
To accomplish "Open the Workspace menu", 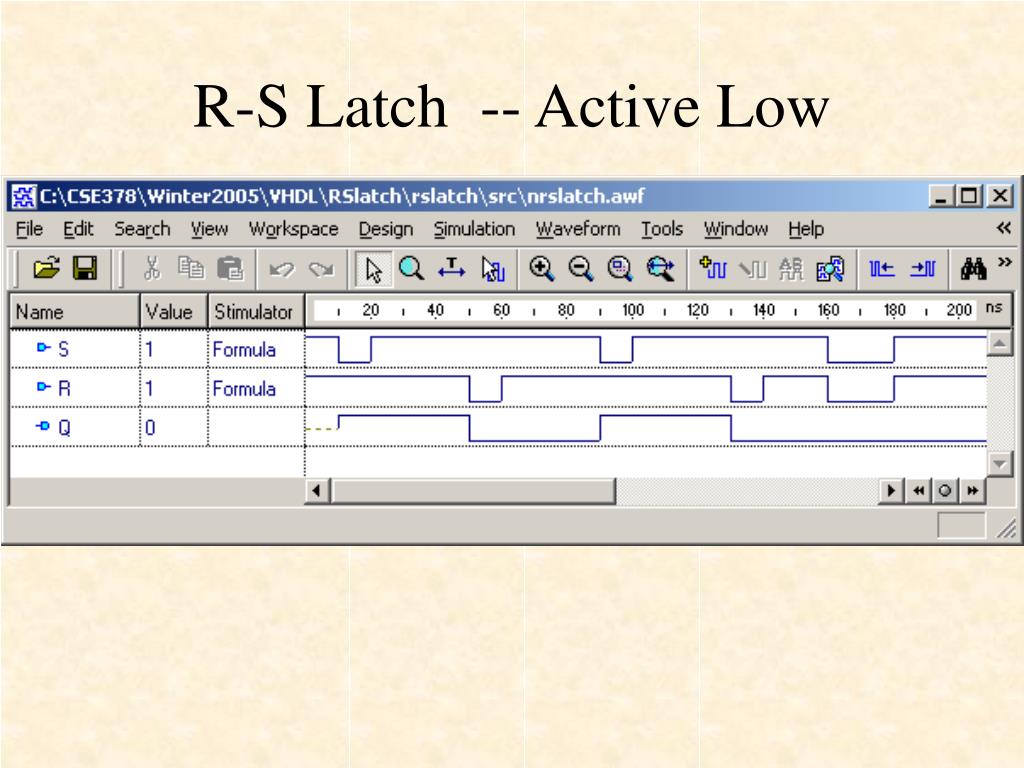I will [293, 229].
